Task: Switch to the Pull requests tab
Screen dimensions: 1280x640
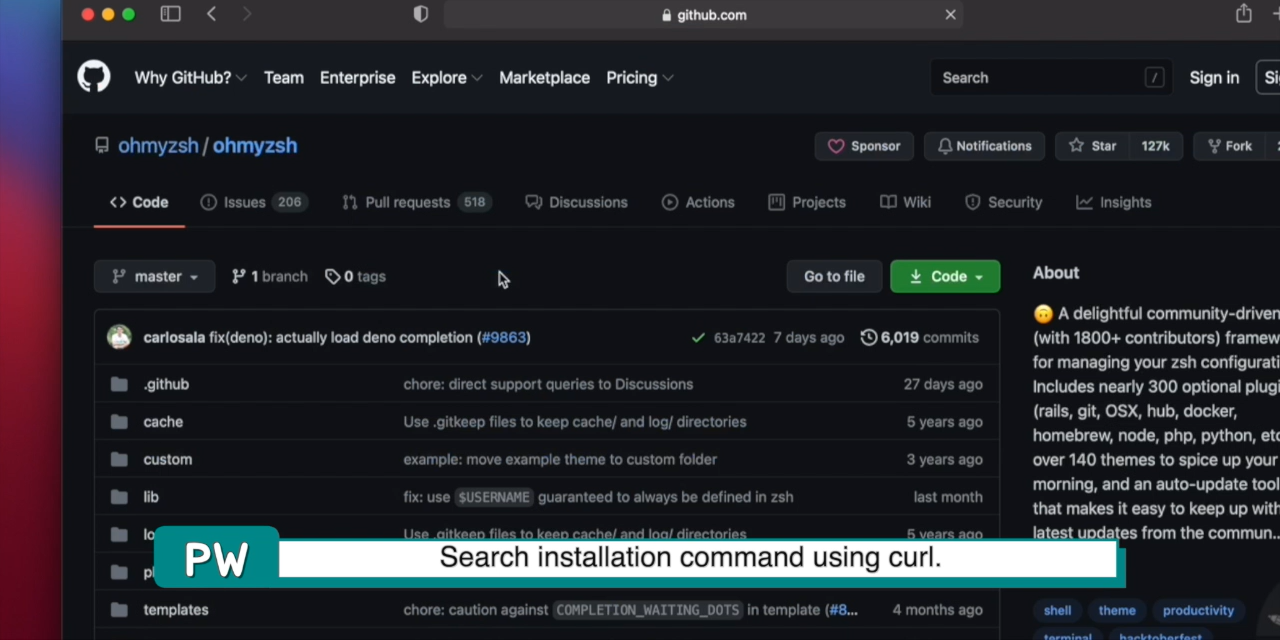Action: (417, 202)
